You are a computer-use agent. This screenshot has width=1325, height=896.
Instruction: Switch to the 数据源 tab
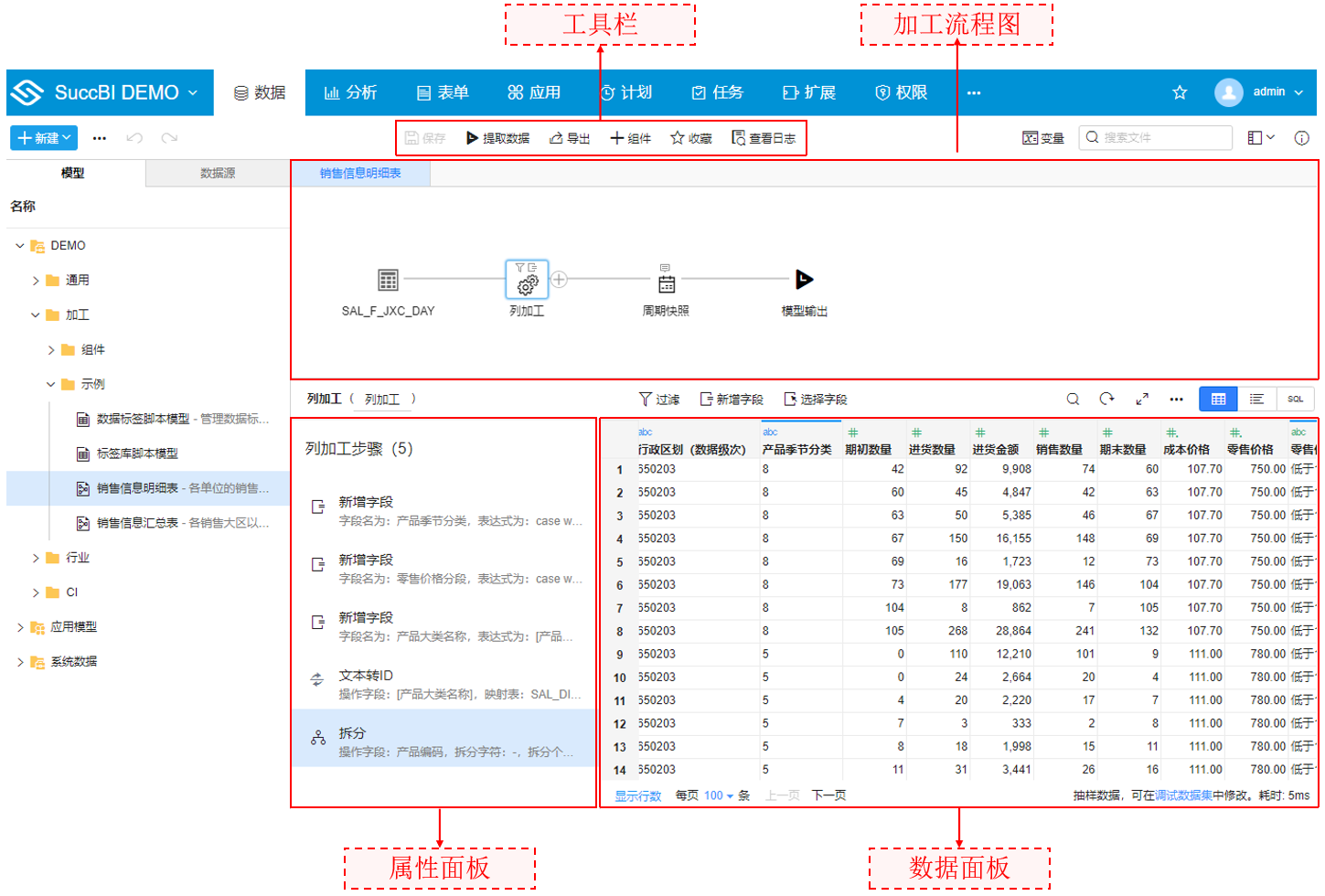click(x=218, y=173)
